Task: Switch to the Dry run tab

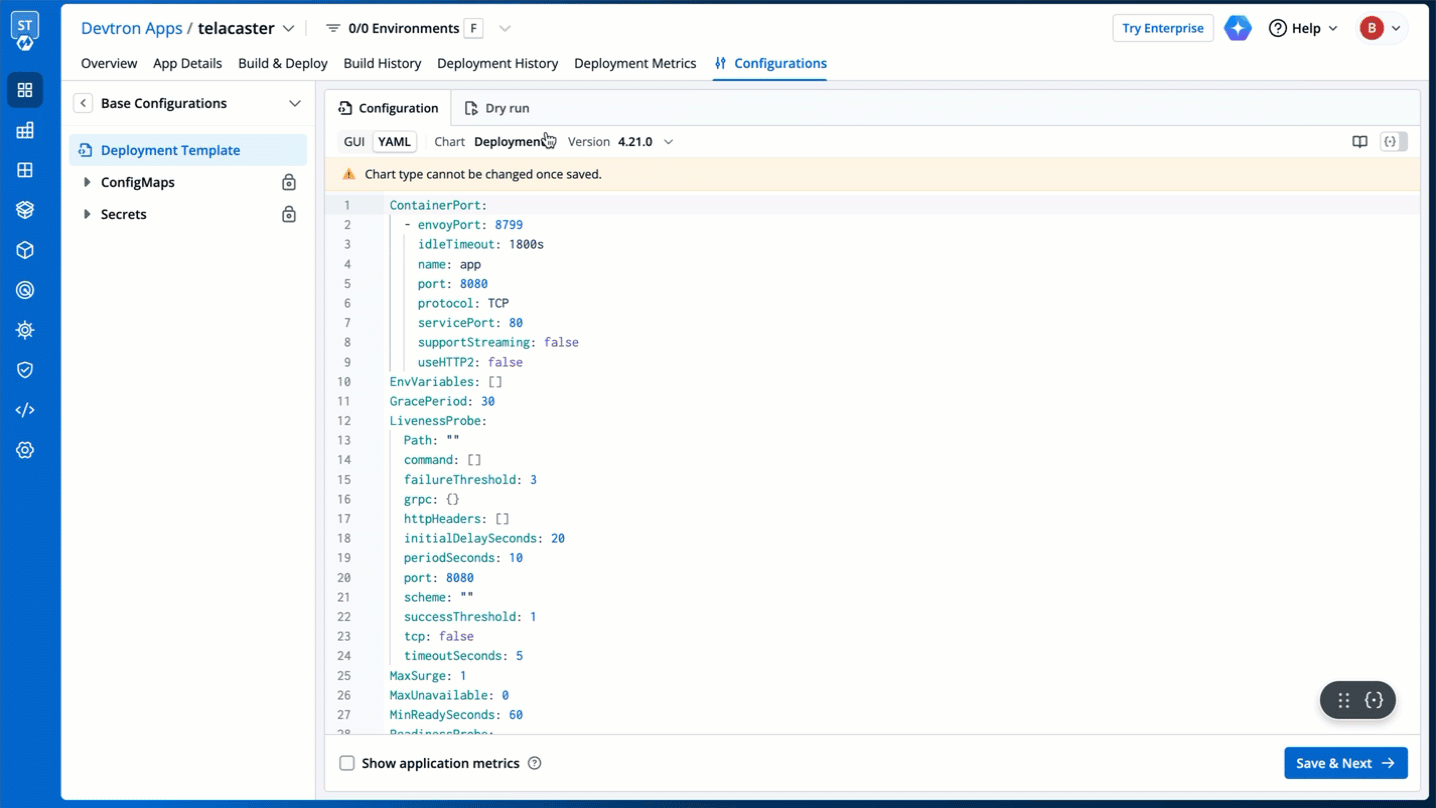Action: click(497, 108)
